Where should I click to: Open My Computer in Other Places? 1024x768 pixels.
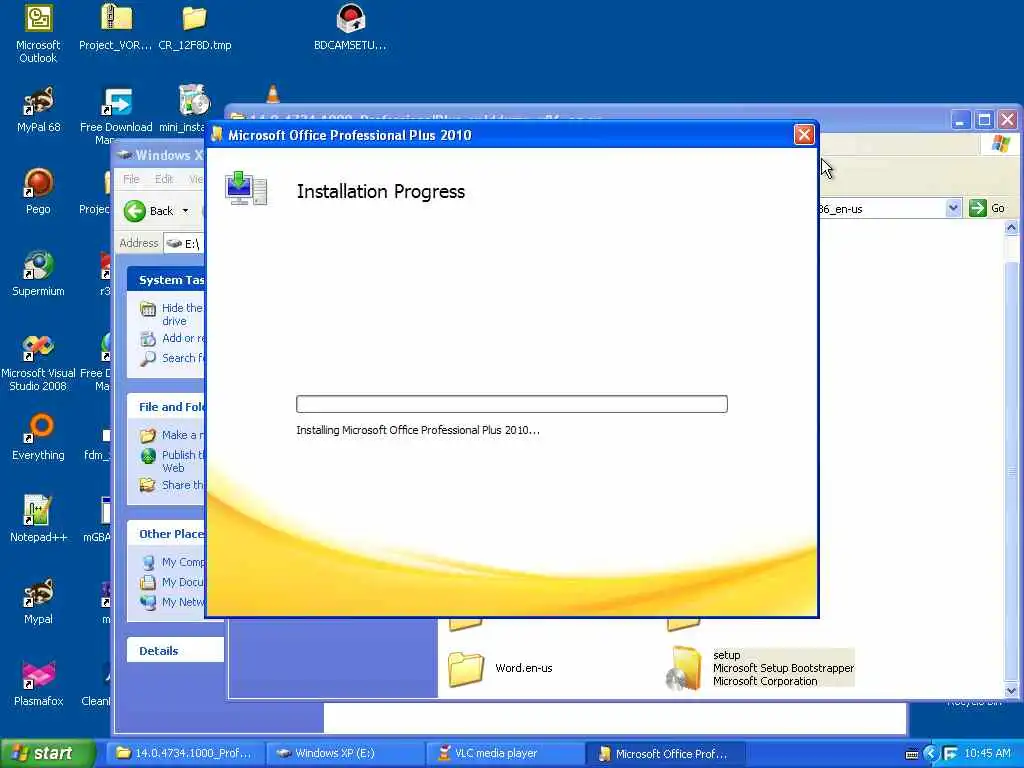[183, 562]
